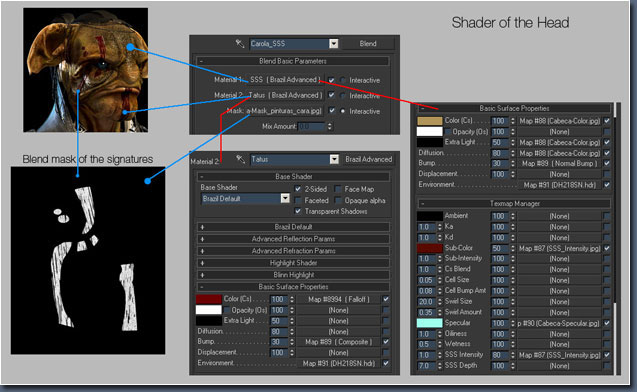Collapse Tatus Basic Surface Properties rollout

tap(293, 286)
